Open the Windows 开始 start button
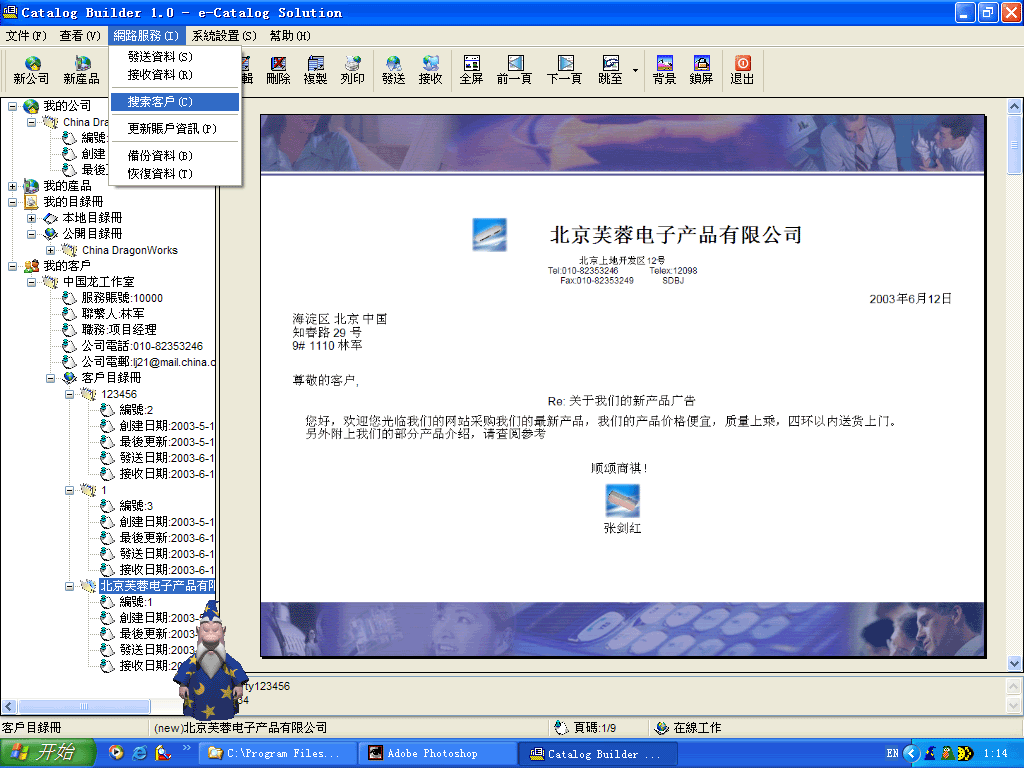Viewport: 1024px width, 768px height. pyautogui.click(x=48, y=753)
